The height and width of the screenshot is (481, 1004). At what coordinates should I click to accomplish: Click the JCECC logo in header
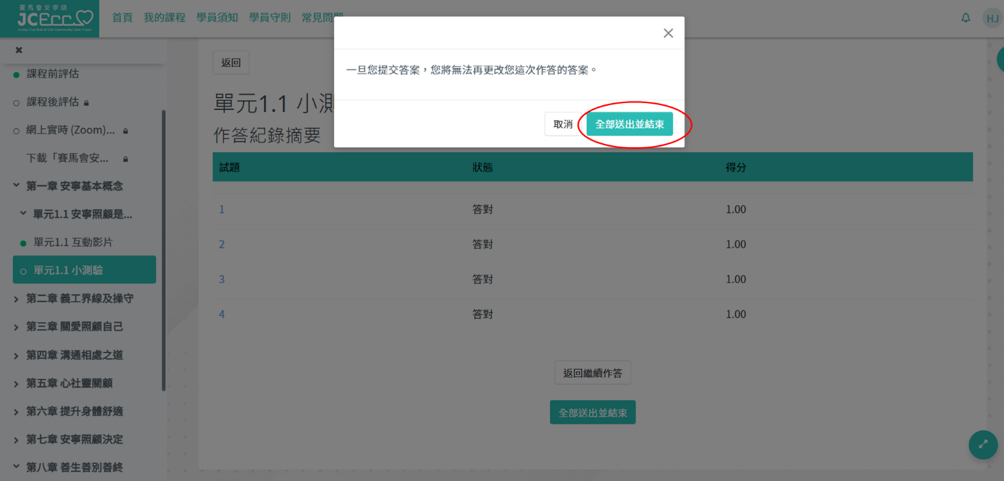pos(50,18)
